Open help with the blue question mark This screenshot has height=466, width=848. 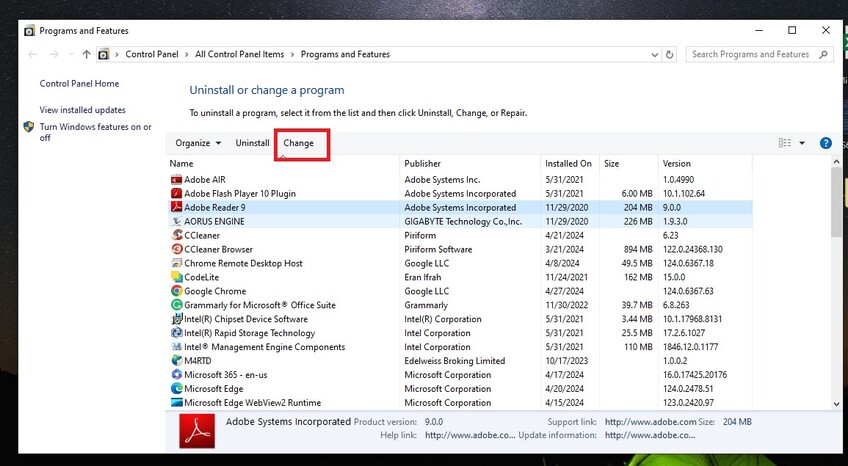coord(826,143)
